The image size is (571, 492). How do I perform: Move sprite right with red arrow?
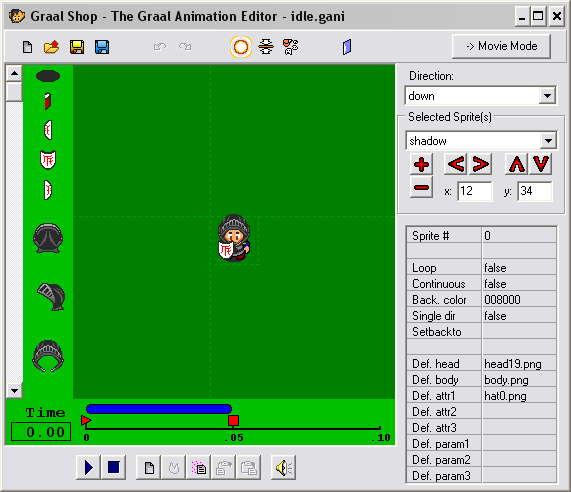[x=480, y=164]
